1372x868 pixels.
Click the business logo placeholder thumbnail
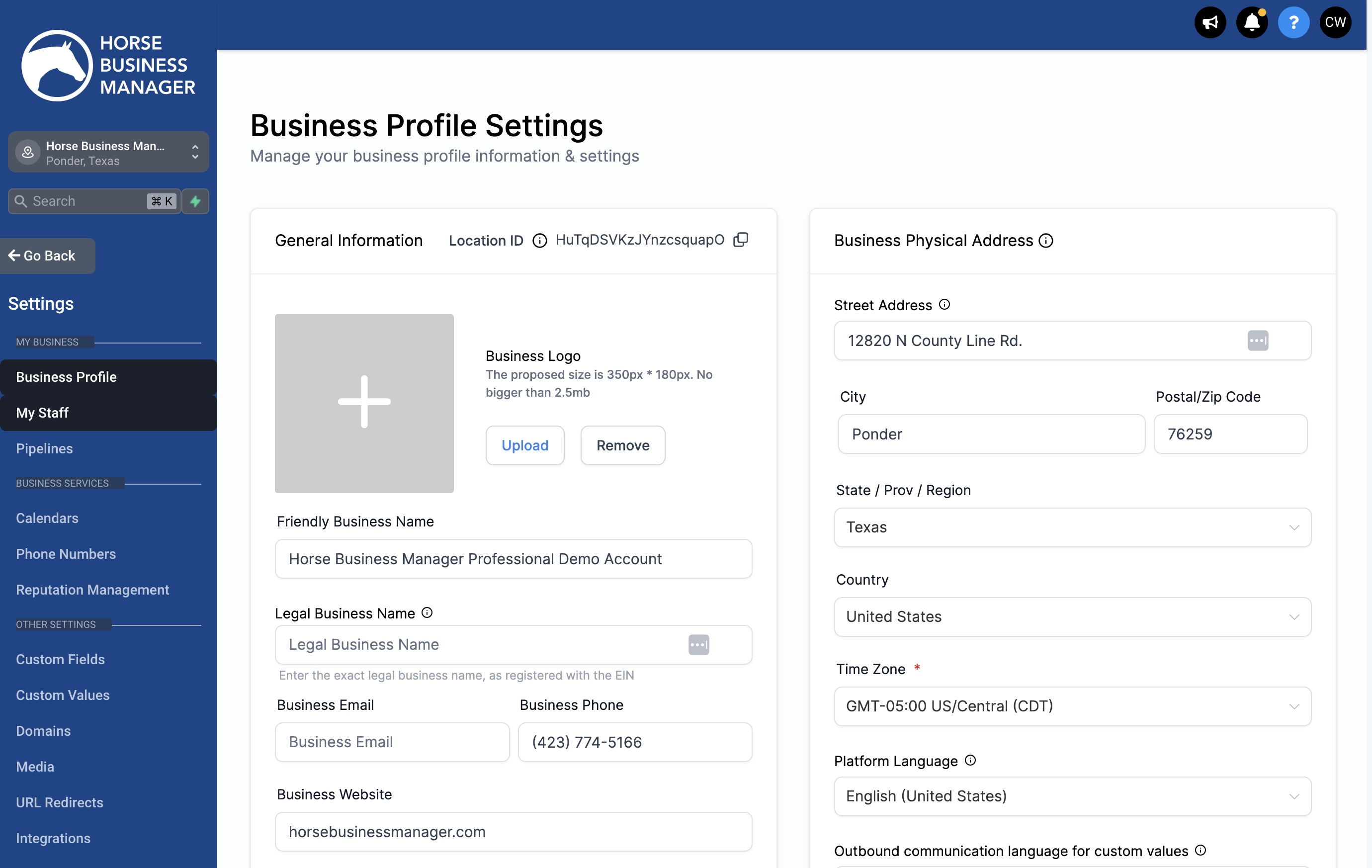(364, 404)
